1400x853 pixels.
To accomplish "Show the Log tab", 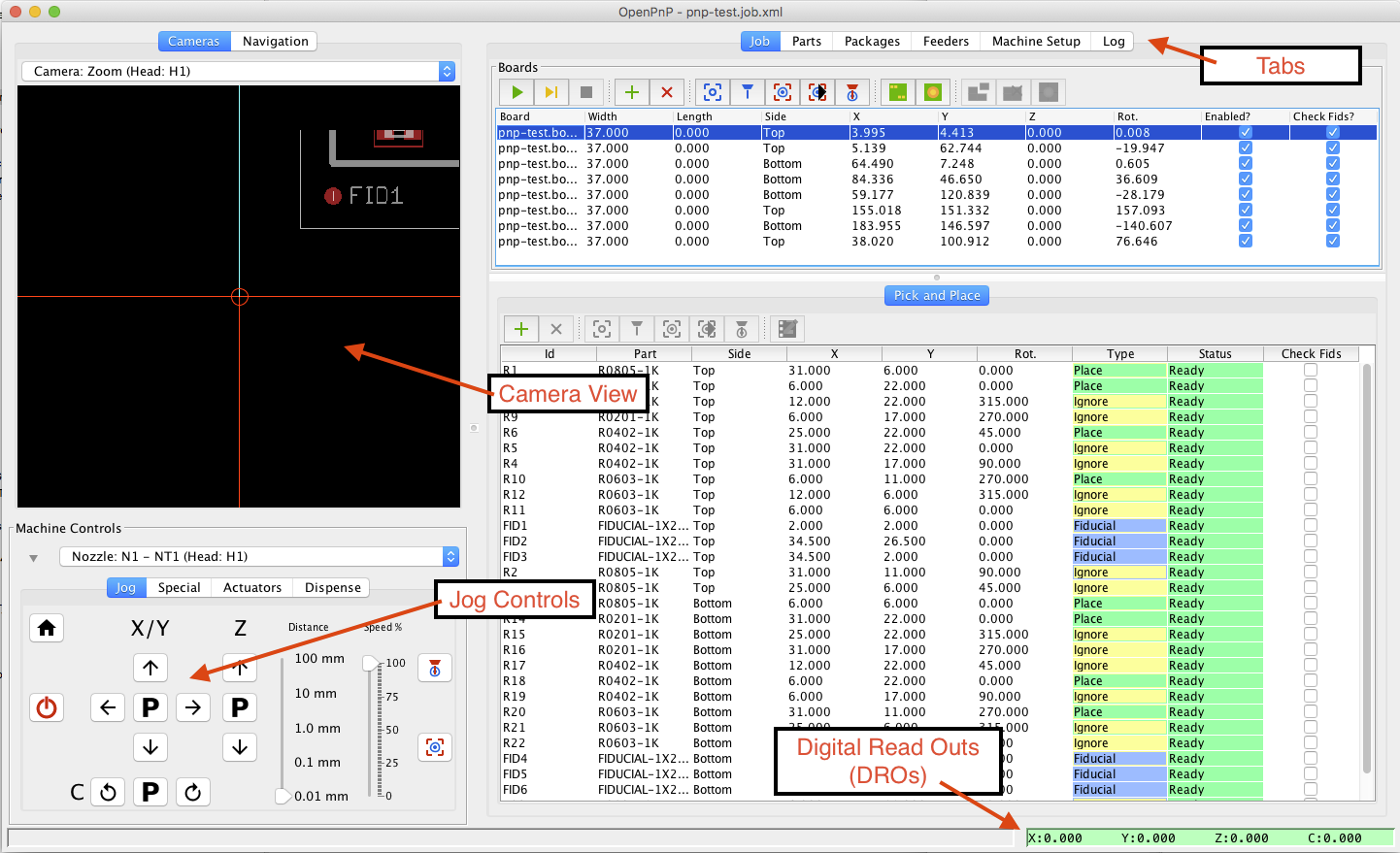I will [1114, 42].
